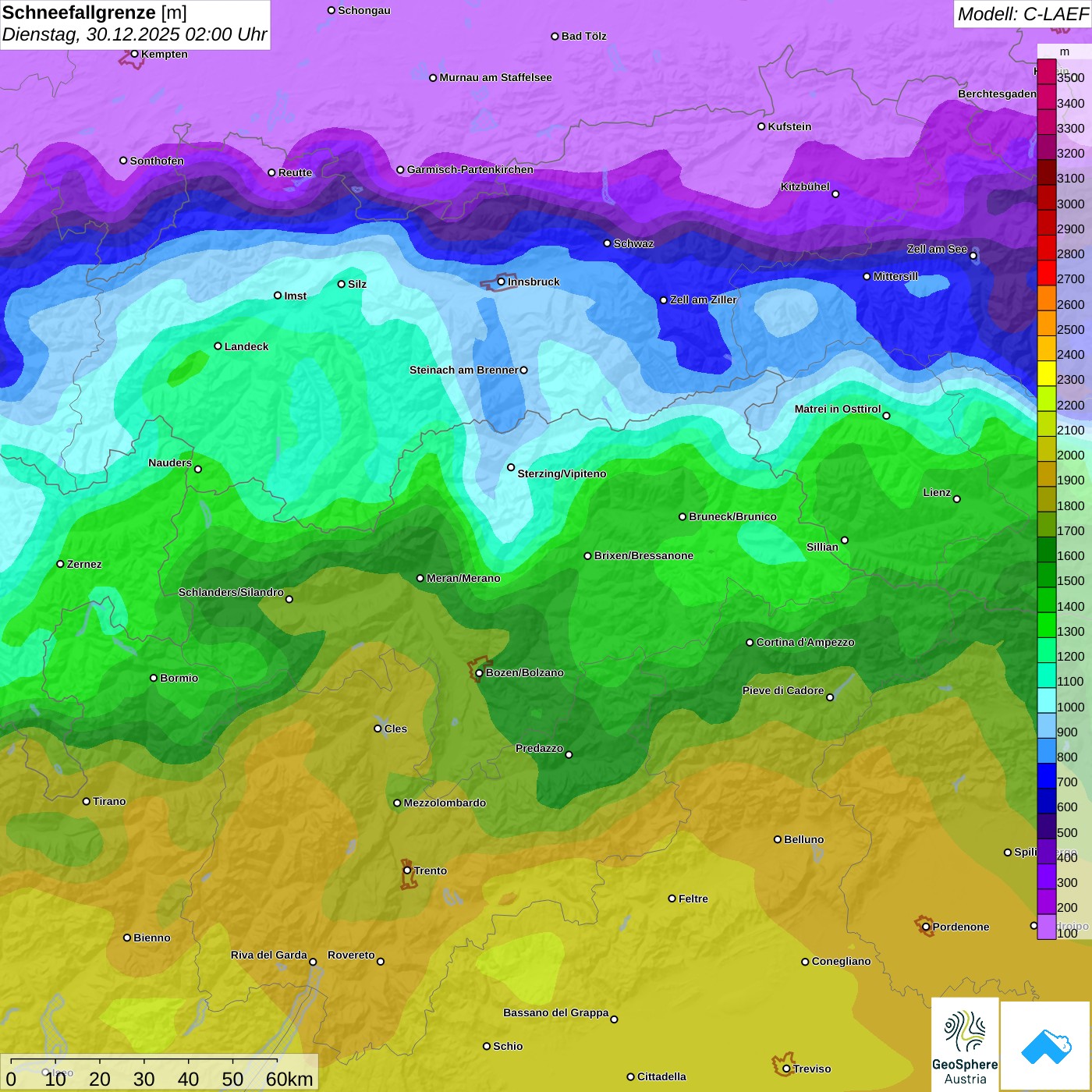The width and height of the screenshot is (1092, 1092).
Task: Pick the Cortina d'Ampezzo marker dot
Action: pyautogui.click(x=750, y=643)
